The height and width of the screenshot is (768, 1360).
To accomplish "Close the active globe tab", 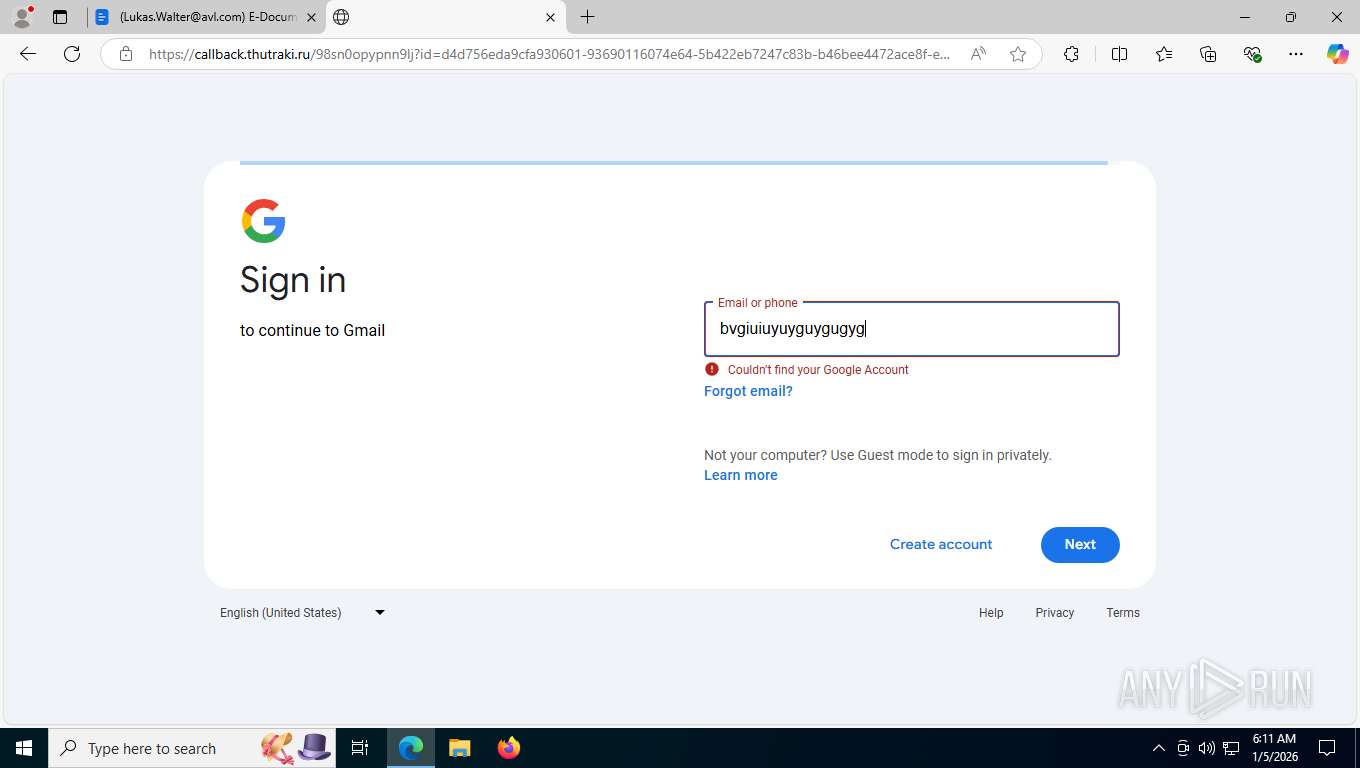I will [551, 17].
